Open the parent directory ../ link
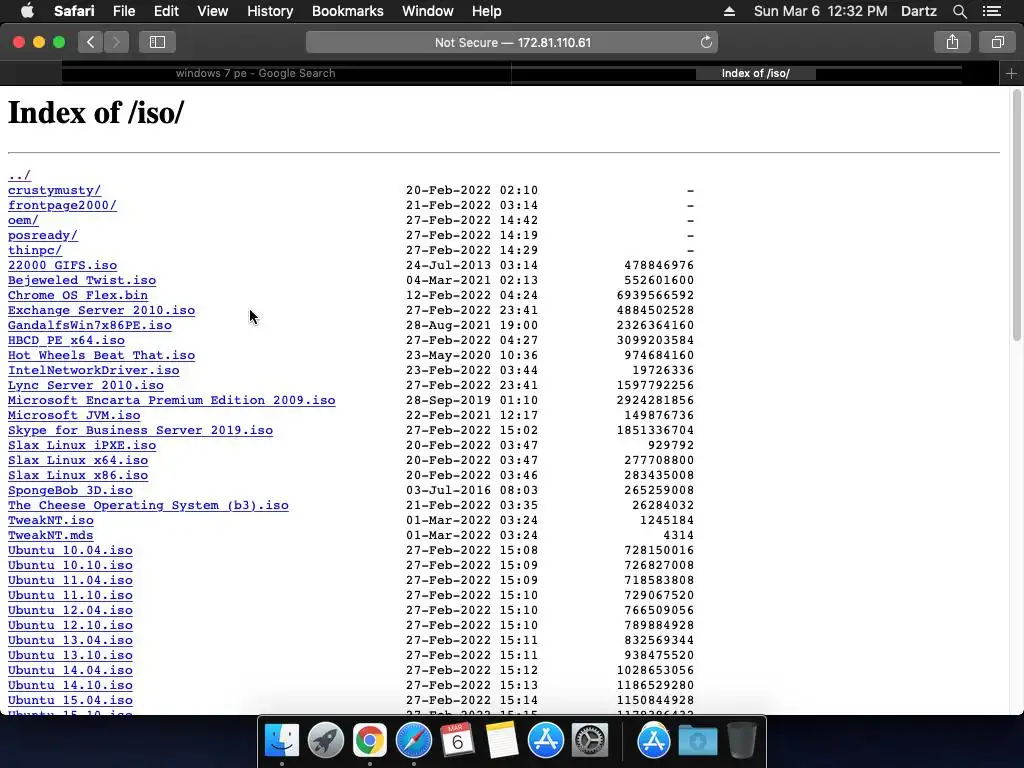Screen dimensions: 1024x768 click(x=20, y=175)
